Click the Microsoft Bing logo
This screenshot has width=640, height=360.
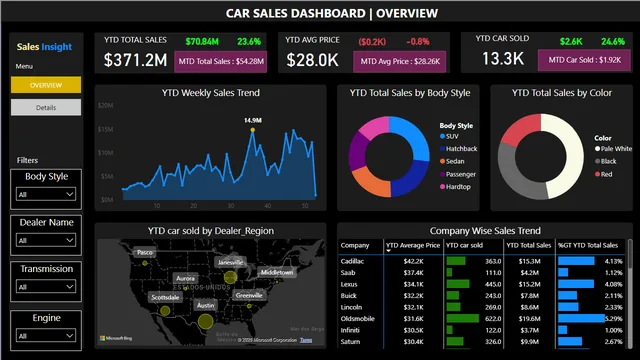pyautogui.click(x=116, y=338)
